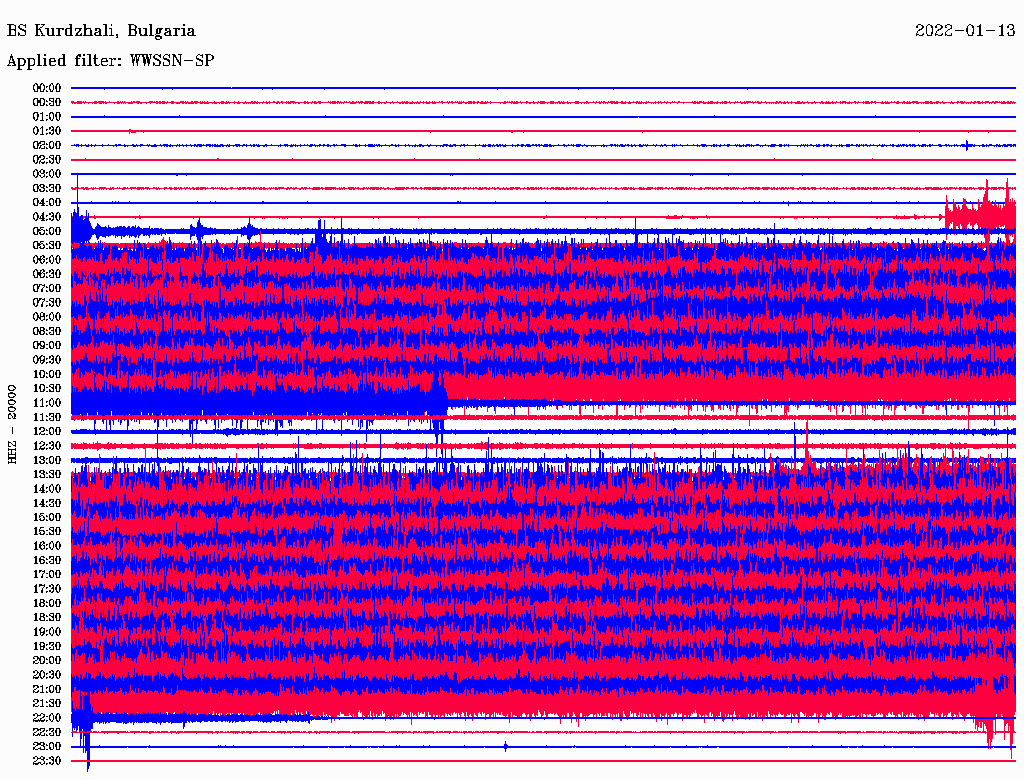
Task: Click the '15:30' time label
Action: (46, 532)
